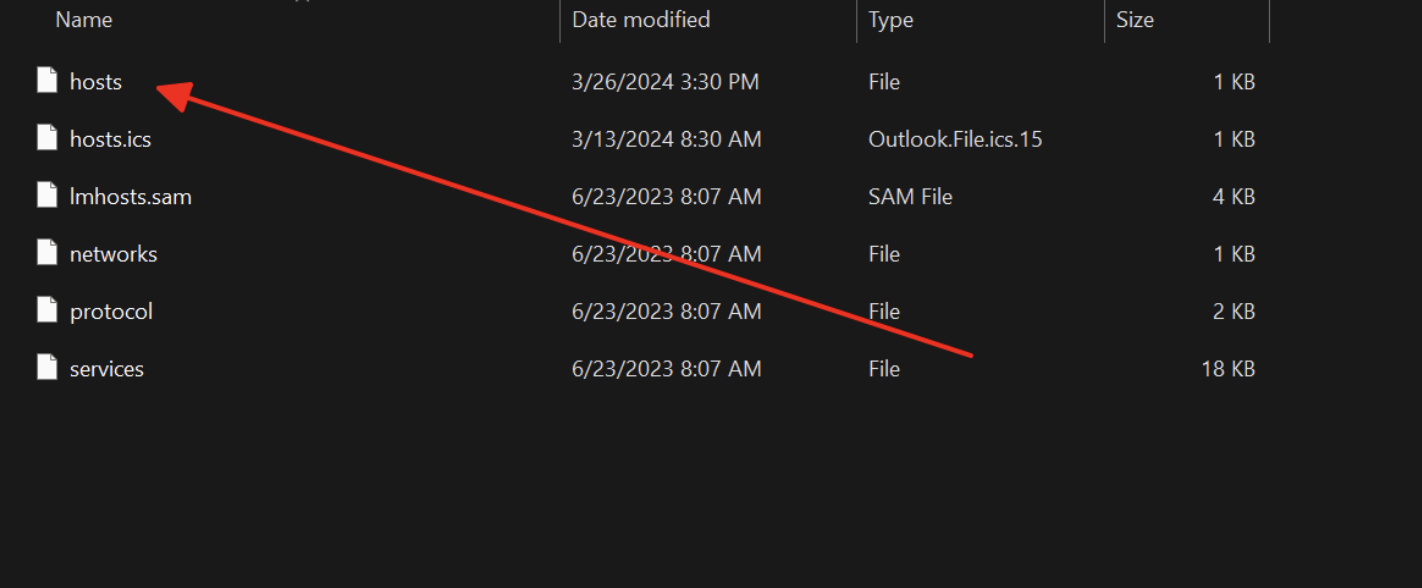Image resolution: width=1422 pixels, height=588 pixels.
Task: Click the protocol file icon
Action: pyautogui.click(x=47, y=311)
